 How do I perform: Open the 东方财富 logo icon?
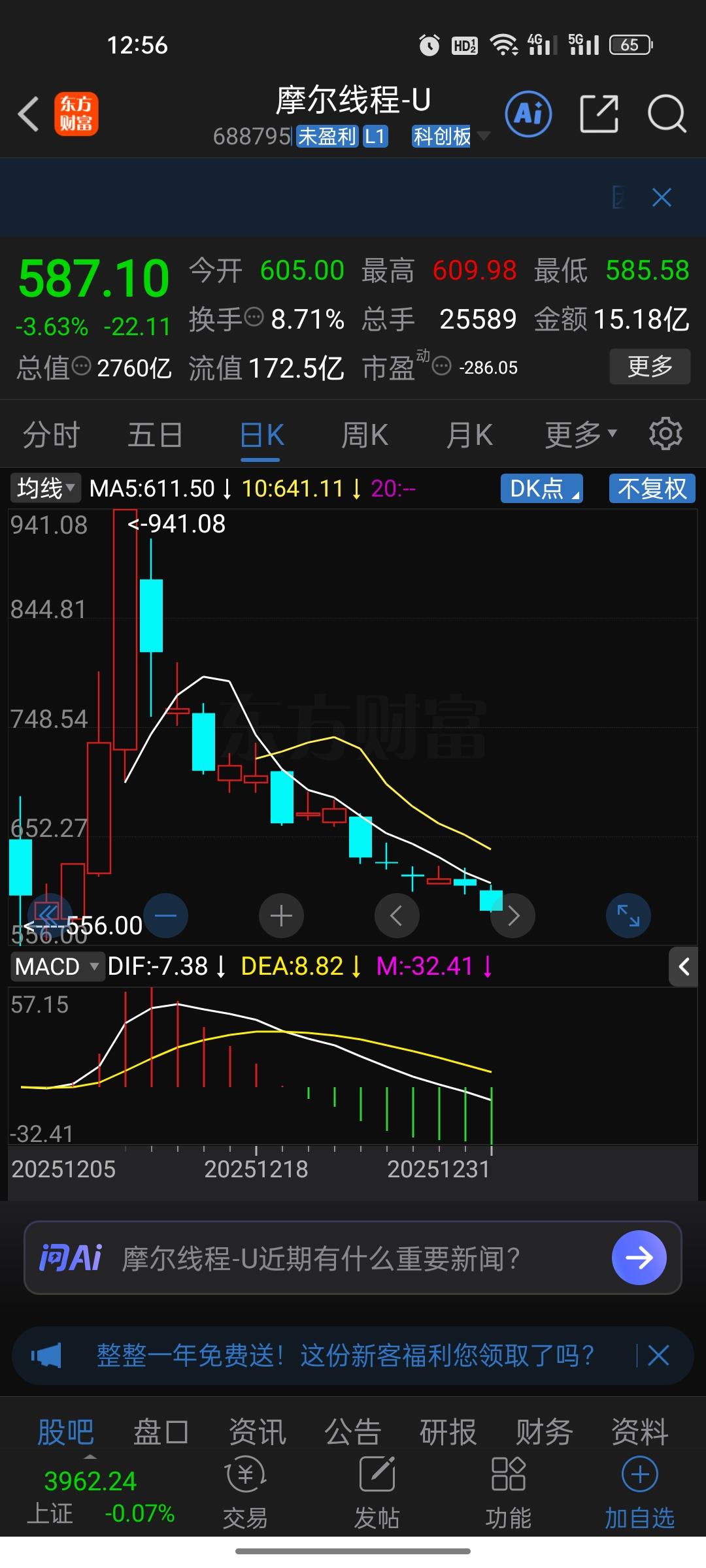pyautogui.click(x=76, y=114)
